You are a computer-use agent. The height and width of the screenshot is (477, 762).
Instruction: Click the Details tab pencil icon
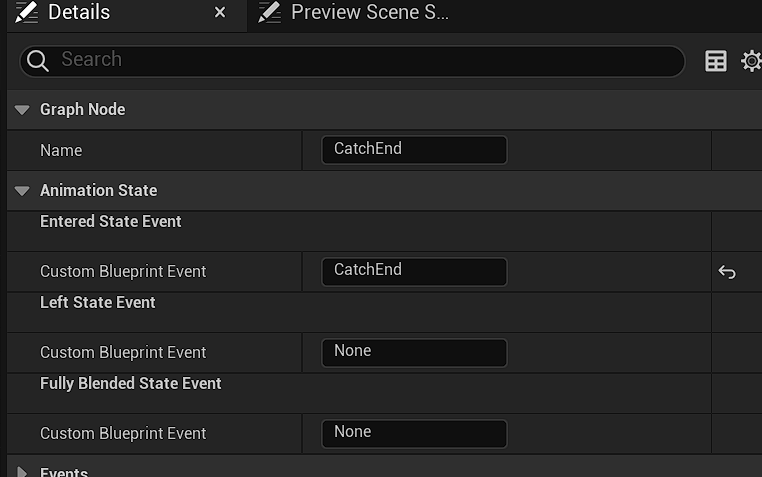(26, 12)
